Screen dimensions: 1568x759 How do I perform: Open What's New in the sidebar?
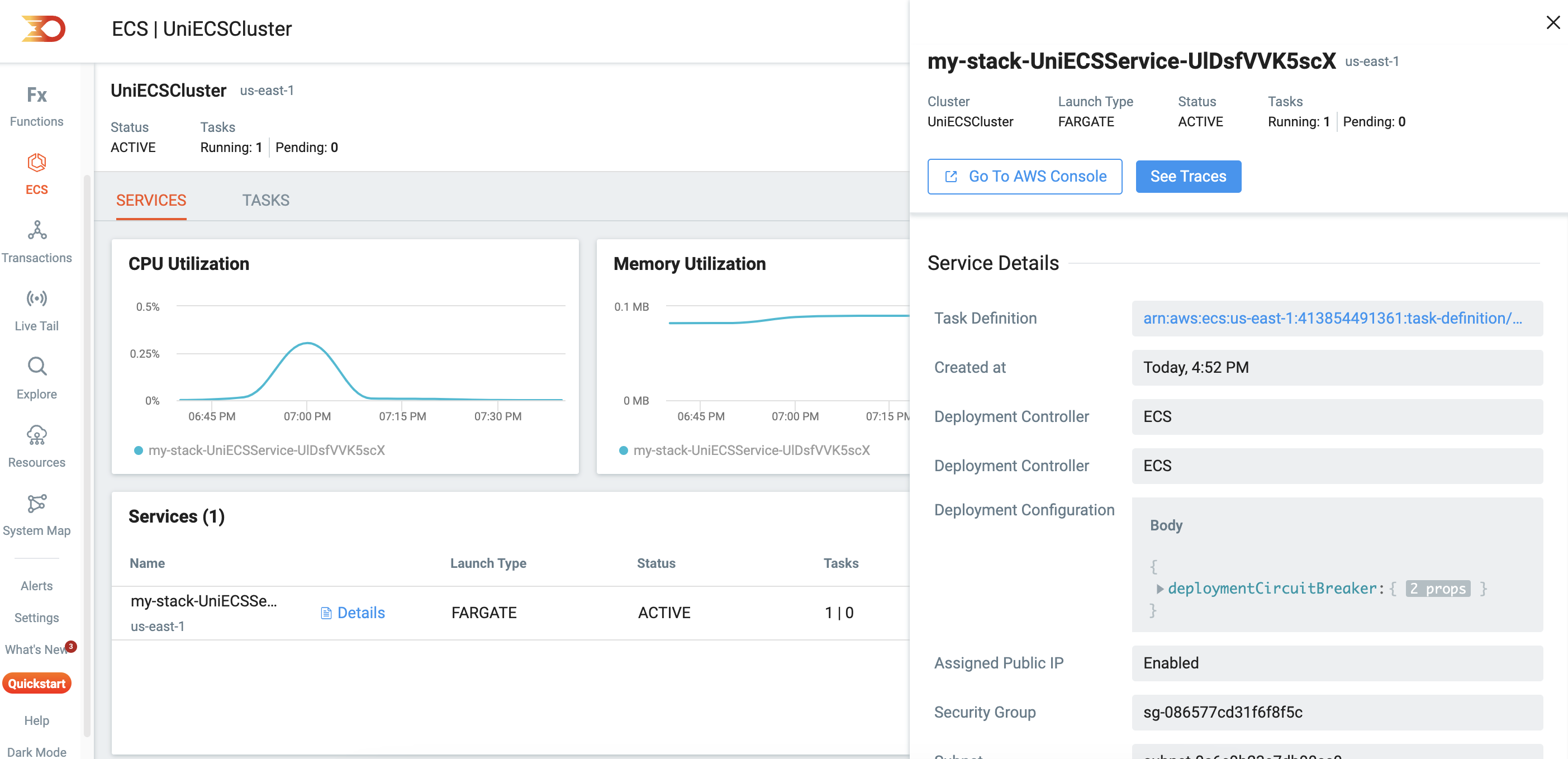[x=35, y=649]
